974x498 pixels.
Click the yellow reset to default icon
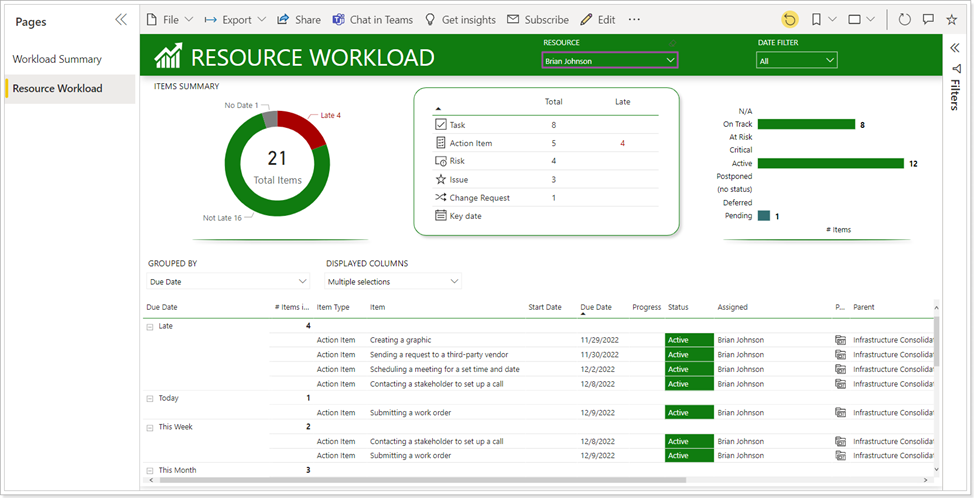pyautogui.click(x=790, y=20)
